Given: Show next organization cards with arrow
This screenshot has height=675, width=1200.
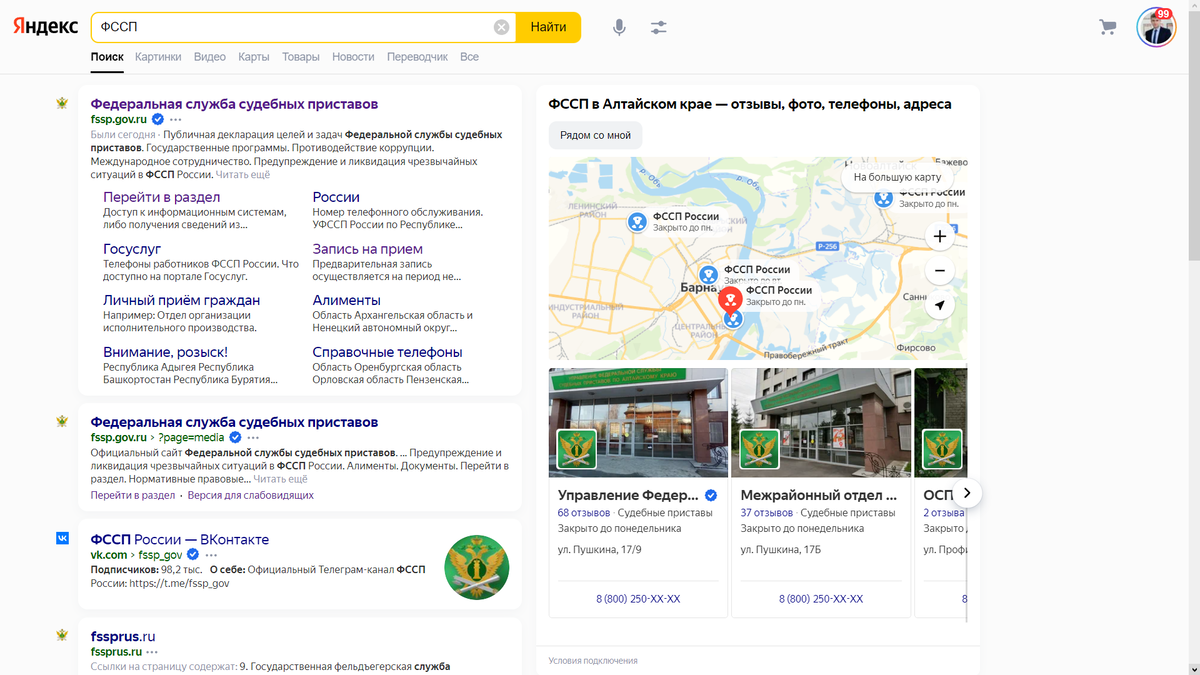Looking at the screenshot, I should click(x=967, y=493).
